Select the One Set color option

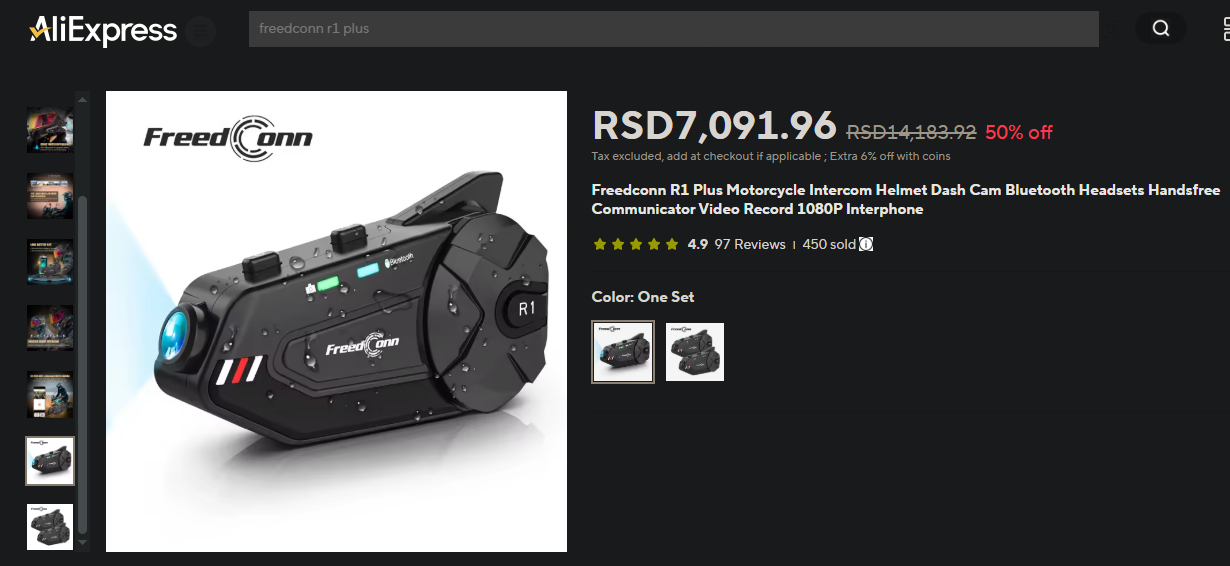(x=623, y=352)
